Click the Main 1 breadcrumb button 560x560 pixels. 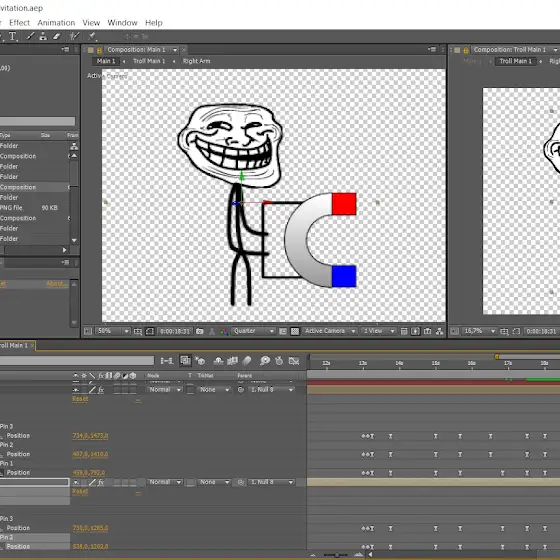point(106,61)
